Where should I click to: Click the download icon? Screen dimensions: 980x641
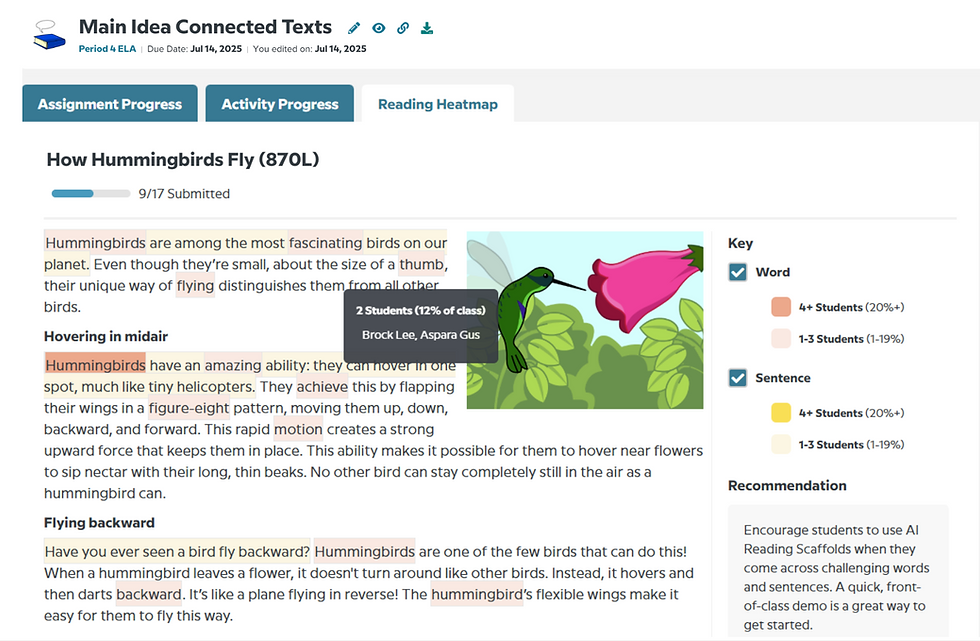click(x=427, y=28)
